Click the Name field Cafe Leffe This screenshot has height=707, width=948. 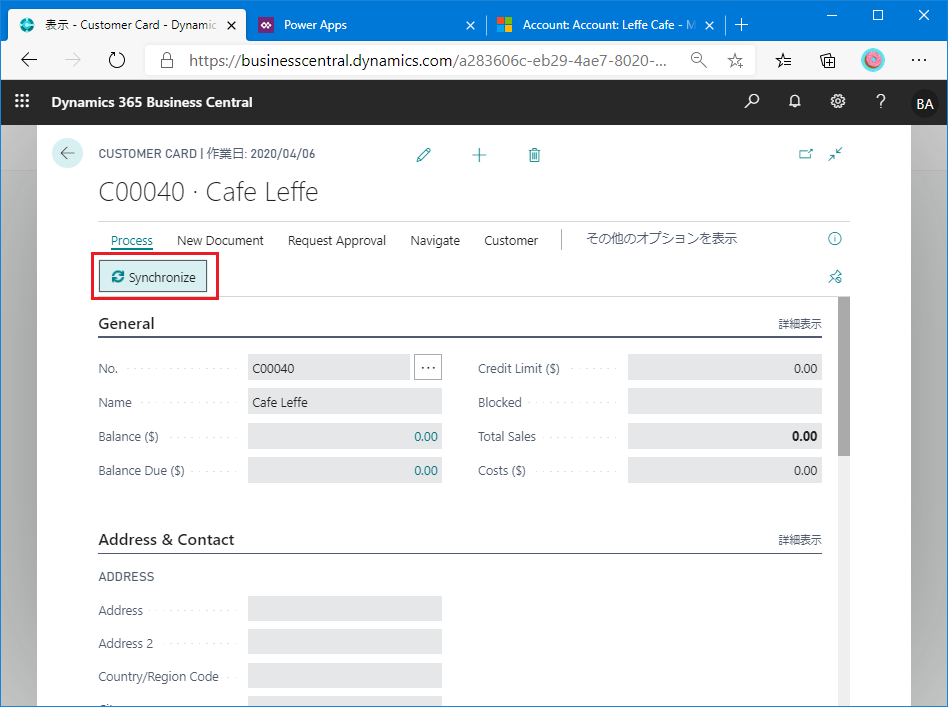(x=345, y=402)
